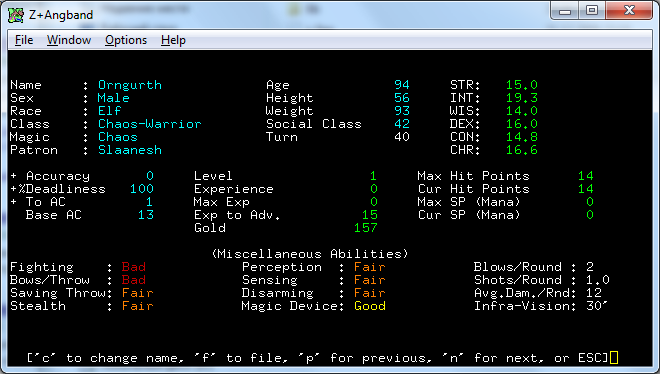Viewport: 660px width, 376px height.
Task: Click the Z+Angband application icon in title bar
Action: coord(16,15)
